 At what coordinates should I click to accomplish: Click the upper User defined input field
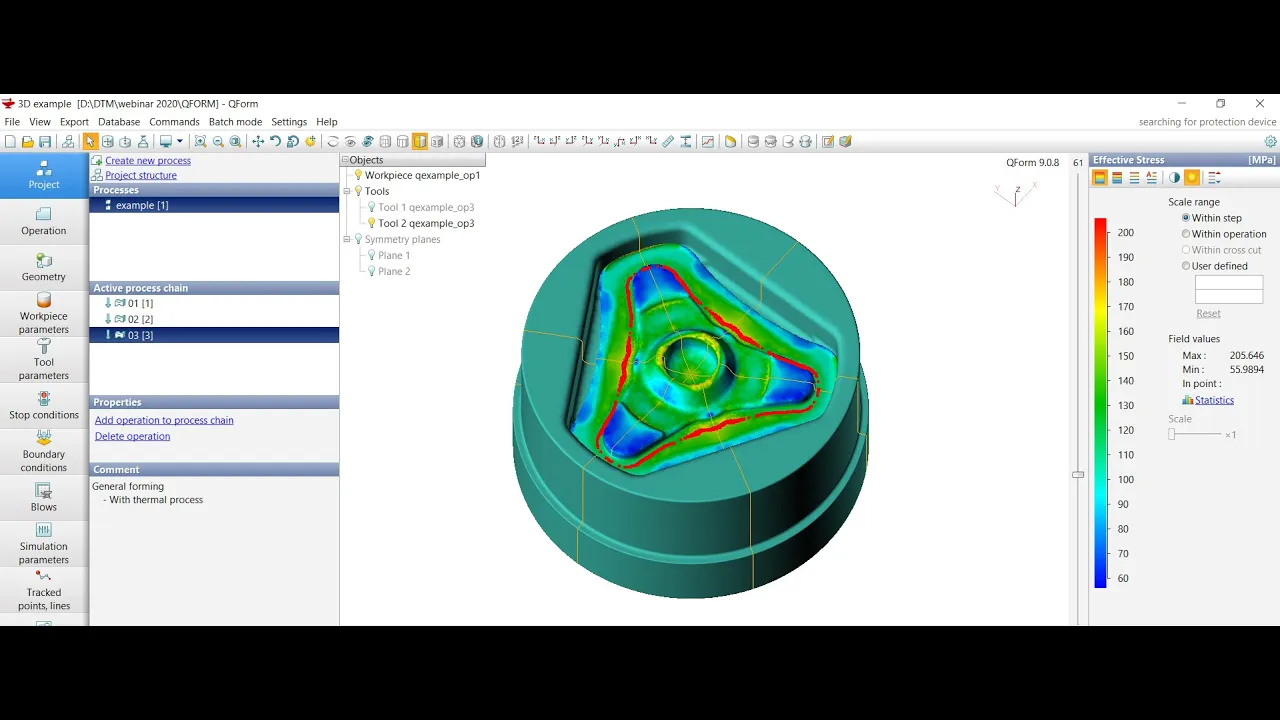[1229, 283]
